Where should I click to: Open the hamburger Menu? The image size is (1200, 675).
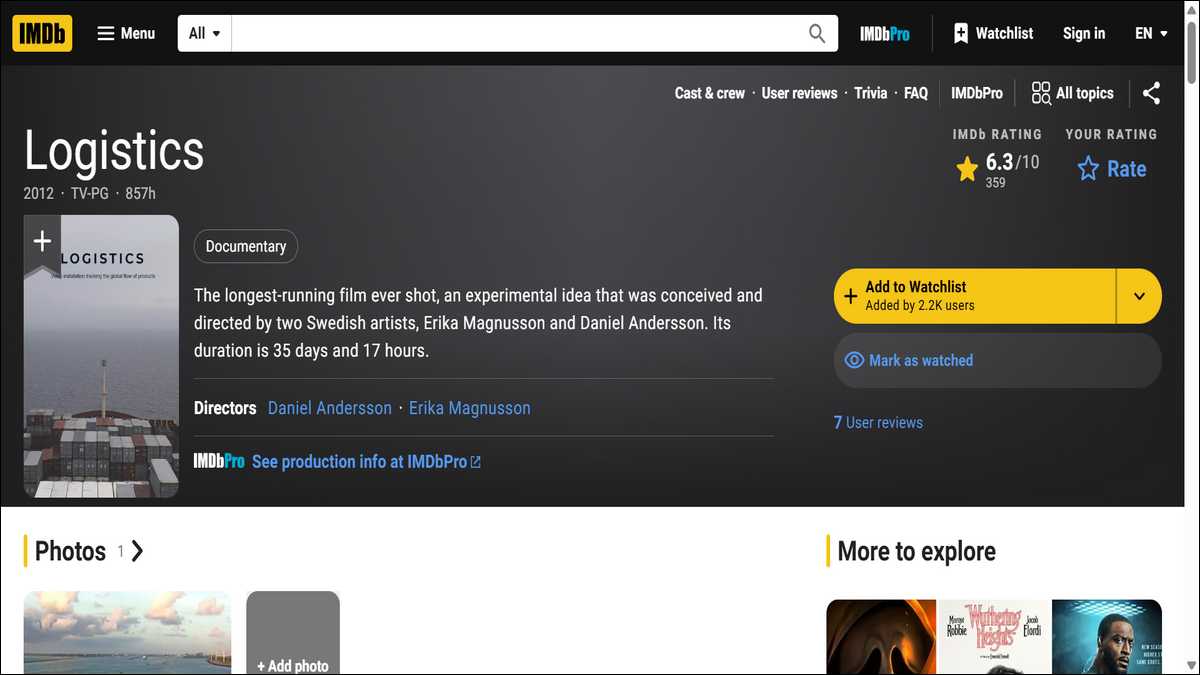pos(126,33)
